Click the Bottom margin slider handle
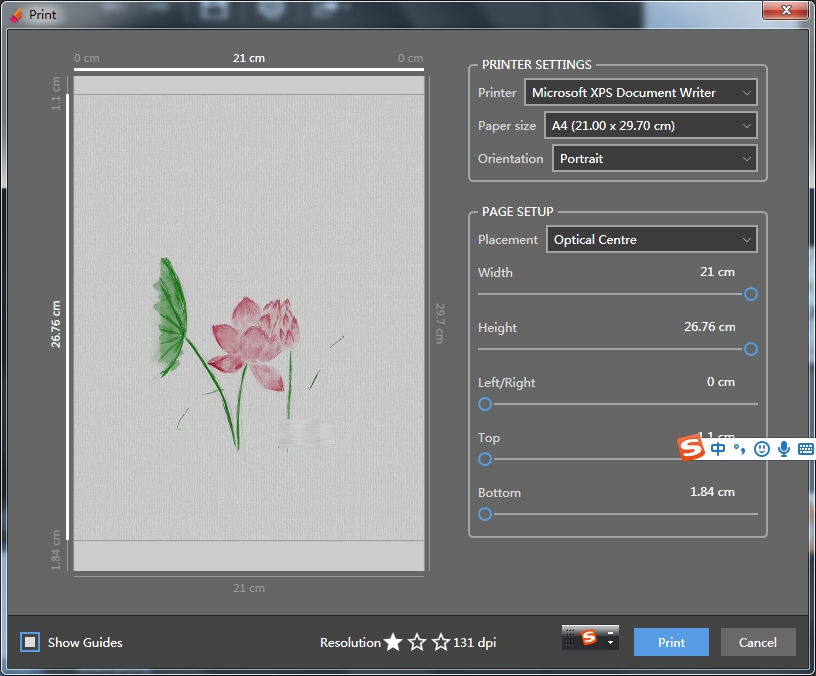 coord(485,514)
